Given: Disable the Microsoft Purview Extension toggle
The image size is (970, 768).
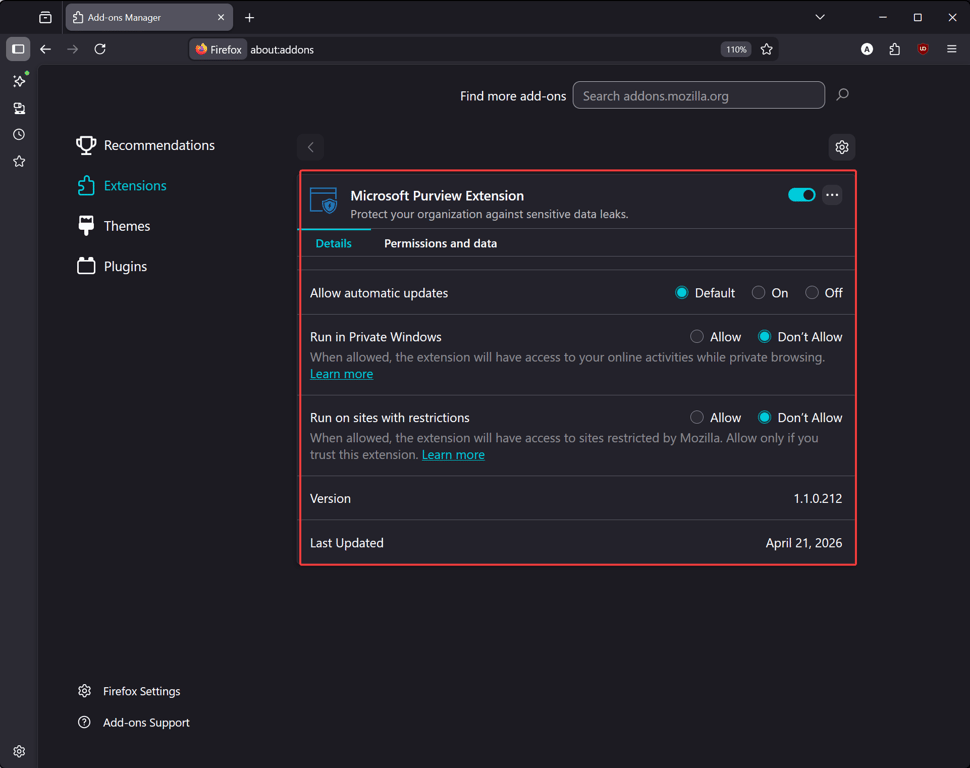Looking at the screenshot, I should pos(802,195).
